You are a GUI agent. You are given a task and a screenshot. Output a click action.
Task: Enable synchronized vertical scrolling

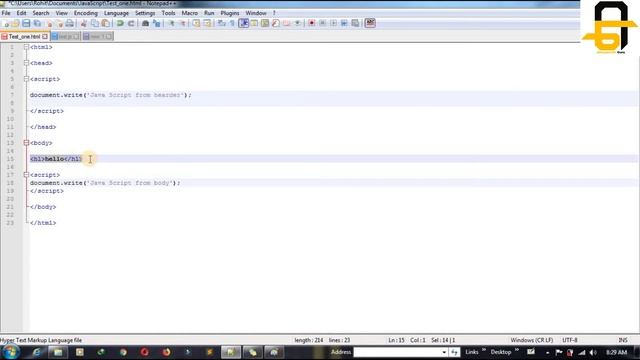click(196, 23)
